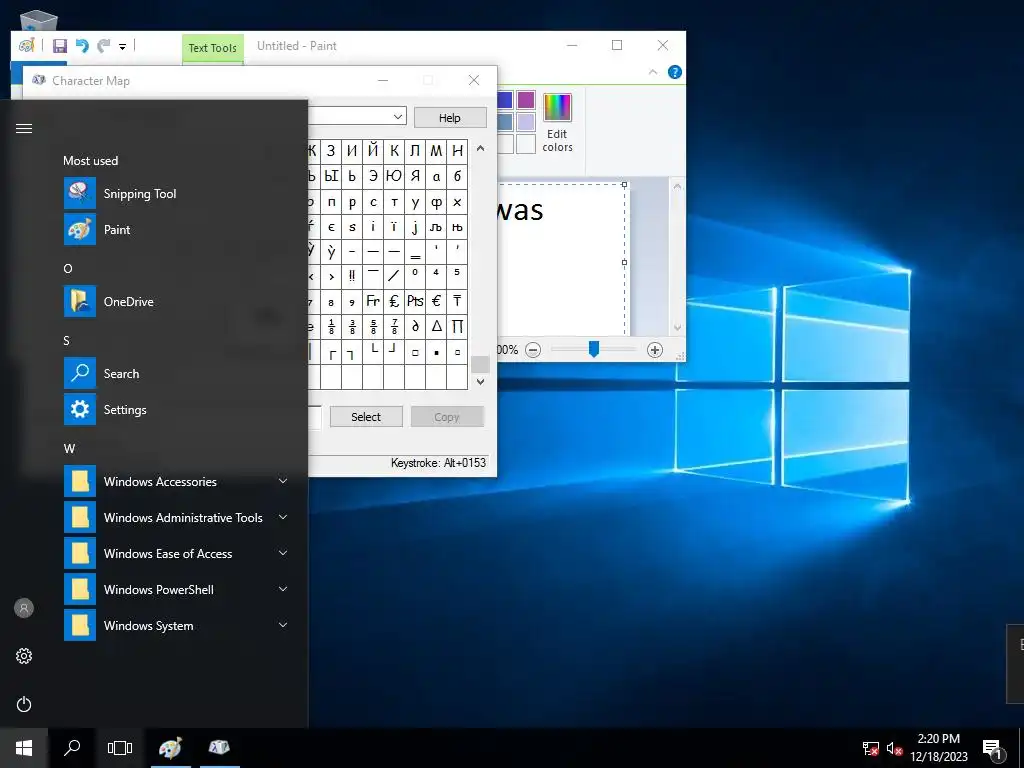Open Snipping Tool from Most used

point(176,193)
